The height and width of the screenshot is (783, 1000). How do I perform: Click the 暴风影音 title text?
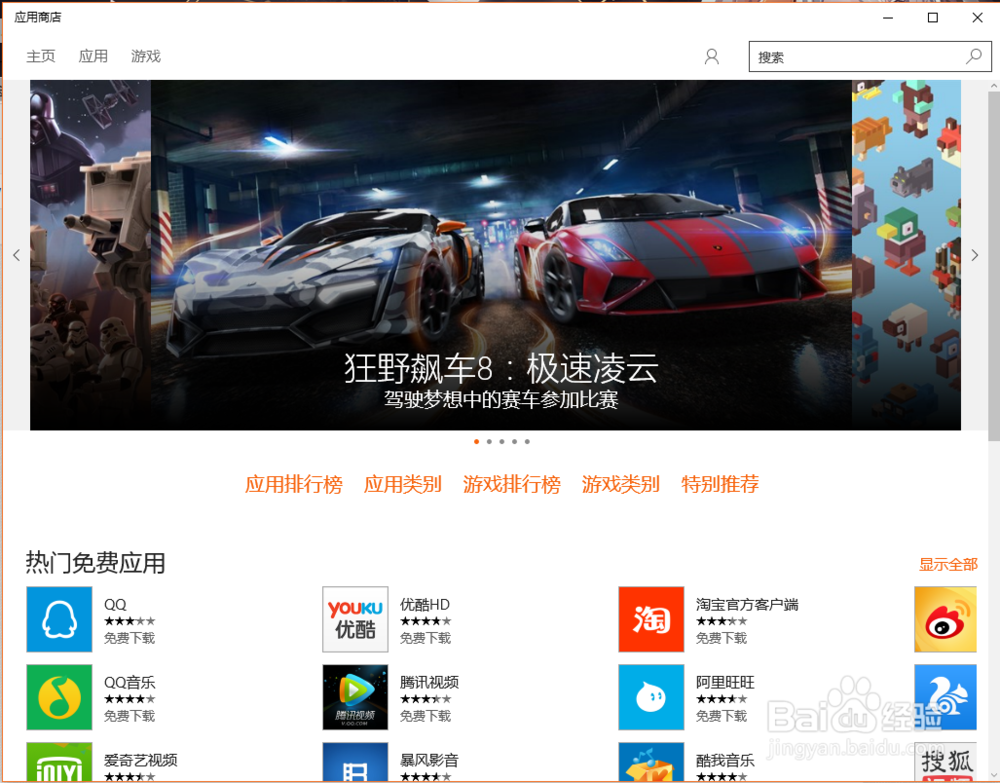click(429, 760)
